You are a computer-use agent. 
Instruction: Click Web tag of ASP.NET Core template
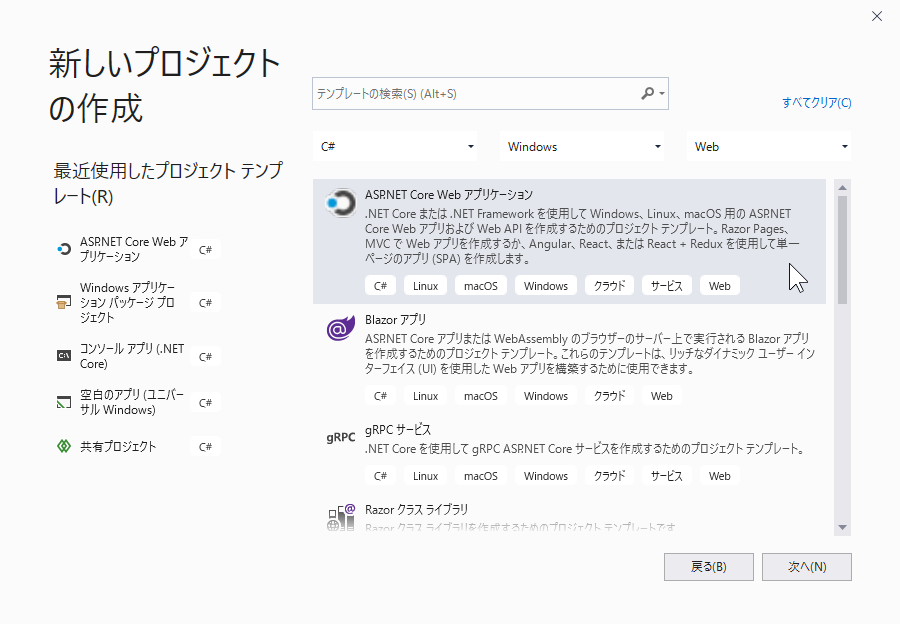(720, 286)
